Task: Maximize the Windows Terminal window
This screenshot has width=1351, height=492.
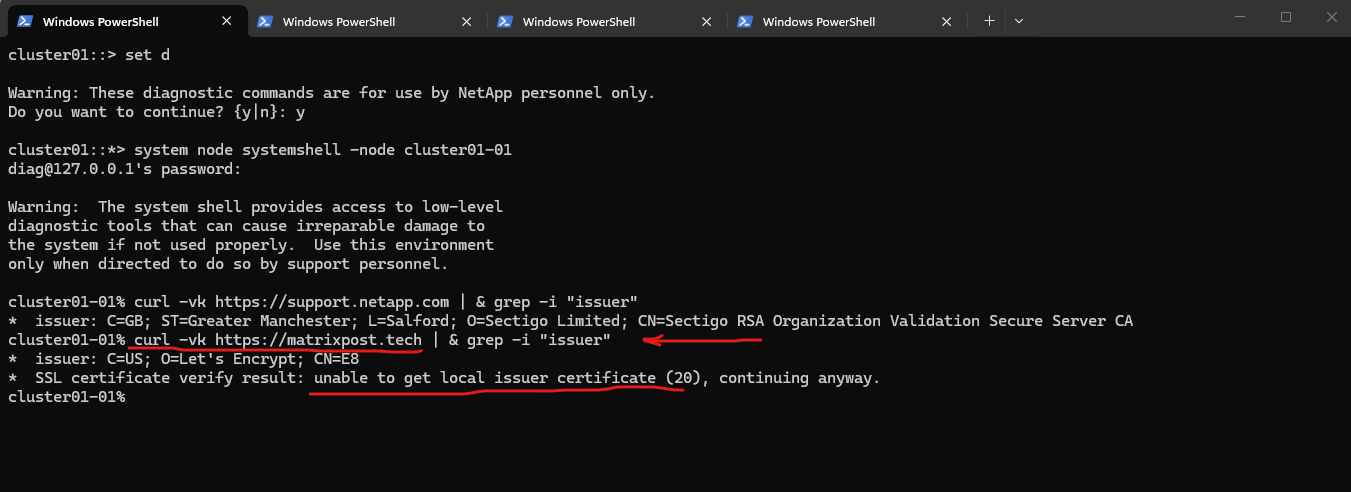Action: pyautogui.click(x=1286, y=17)
